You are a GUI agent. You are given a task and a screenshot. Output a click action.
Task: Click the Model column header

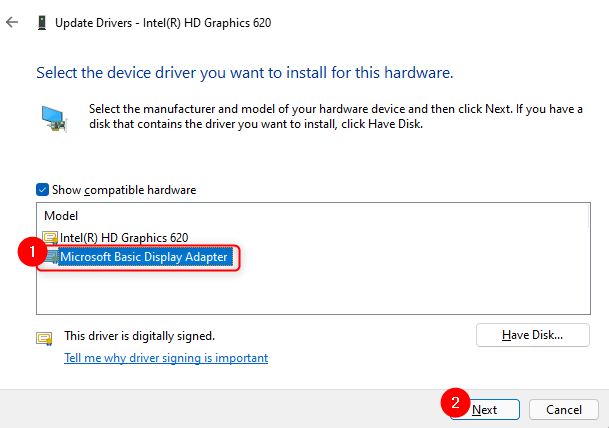61,215
